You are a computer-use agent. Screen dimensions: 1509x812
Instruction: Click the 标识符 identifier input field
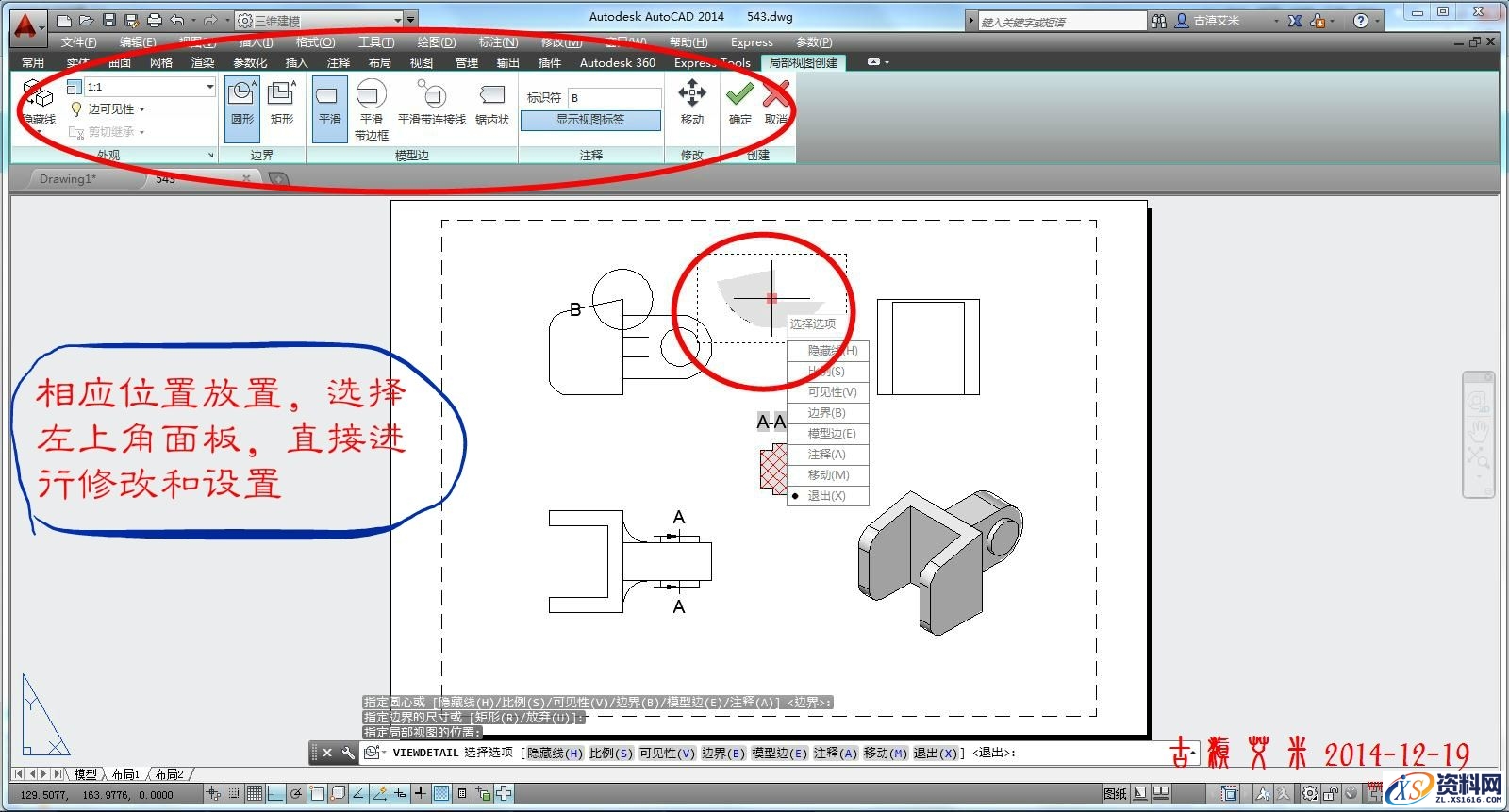point(614,97)
